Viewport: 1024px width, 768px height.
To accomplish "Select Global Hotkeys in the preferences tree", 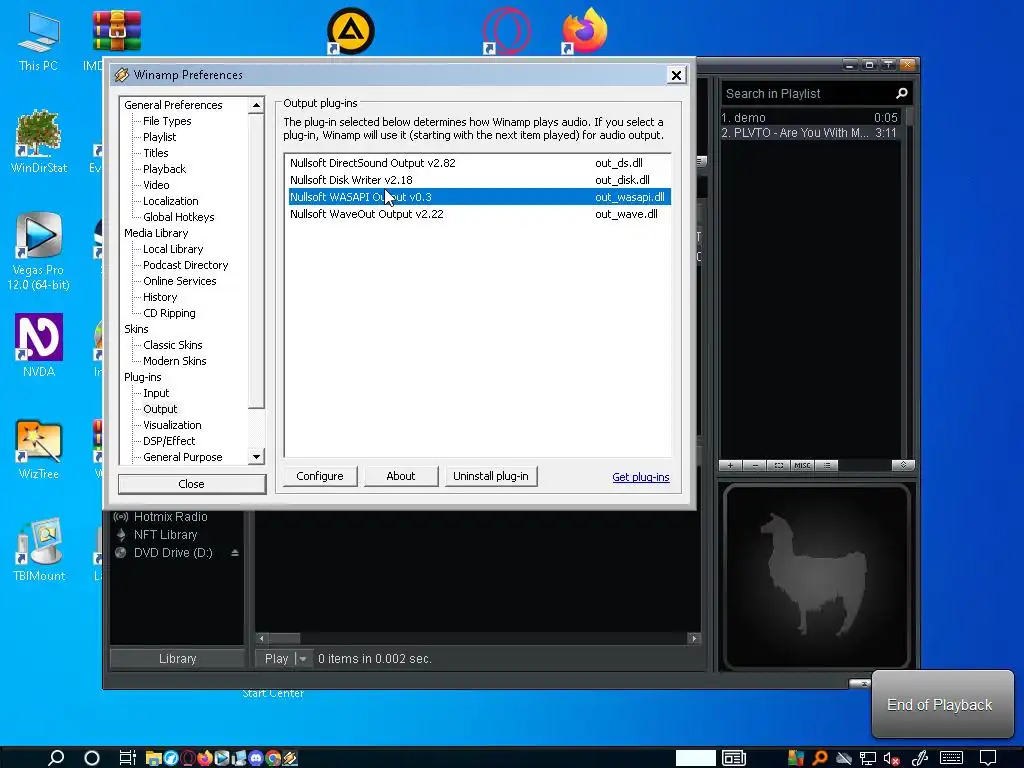I will click(x=179, y=217).
